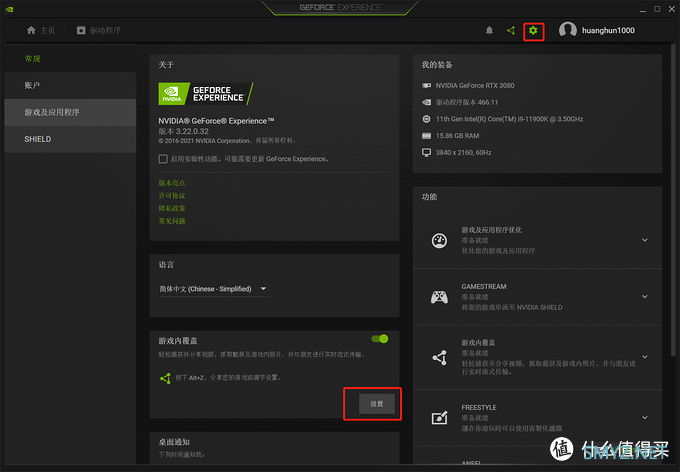Click the driver version icon beside 466.11
Viewport: 680px width, 472px height.
[x=426, y=102]
